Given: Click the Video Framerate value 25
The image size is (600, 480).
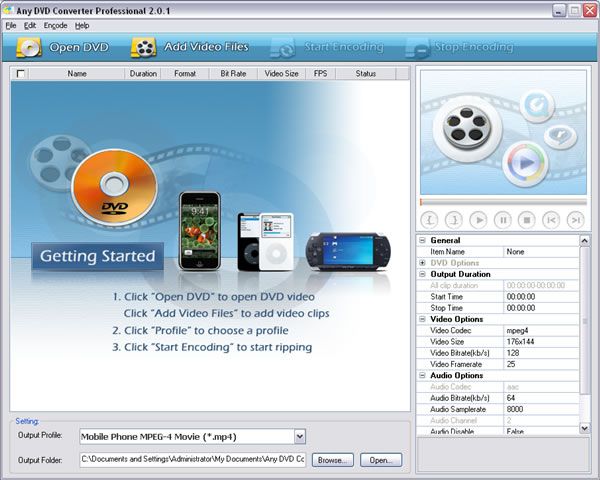Looking at the screenshot, I should point(511,364).
